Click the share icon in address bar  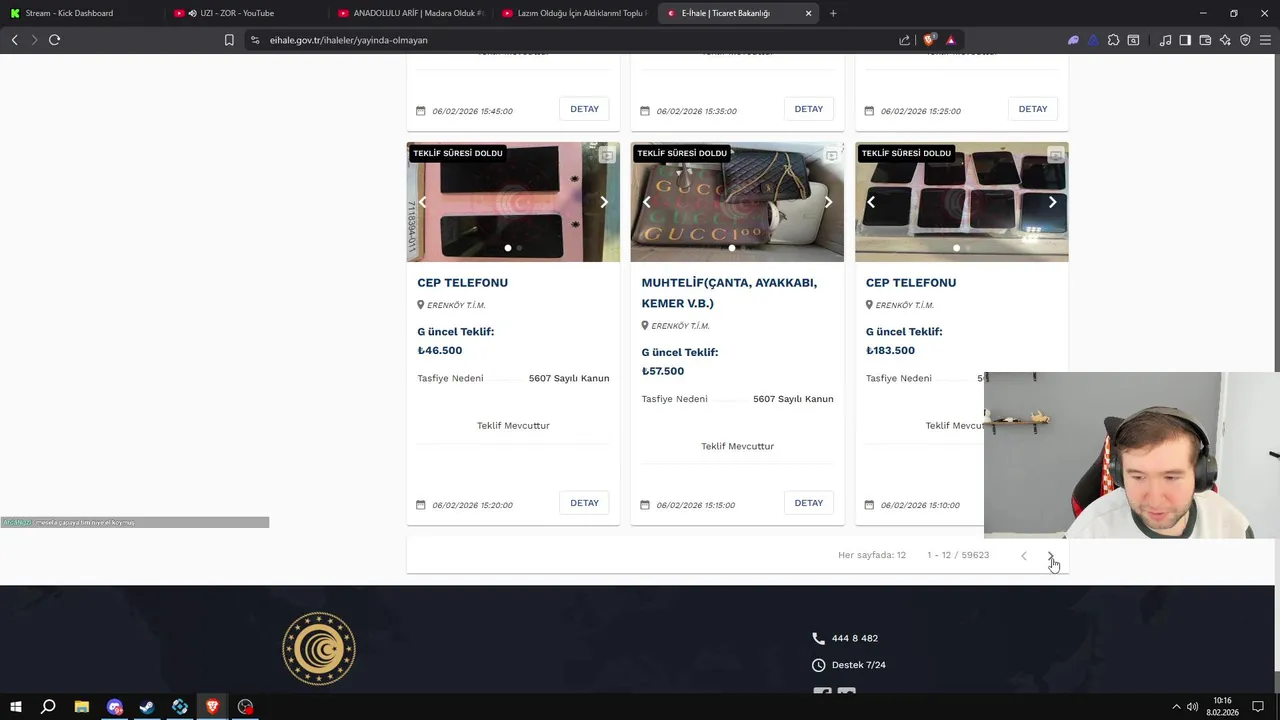tap(905, 40)
